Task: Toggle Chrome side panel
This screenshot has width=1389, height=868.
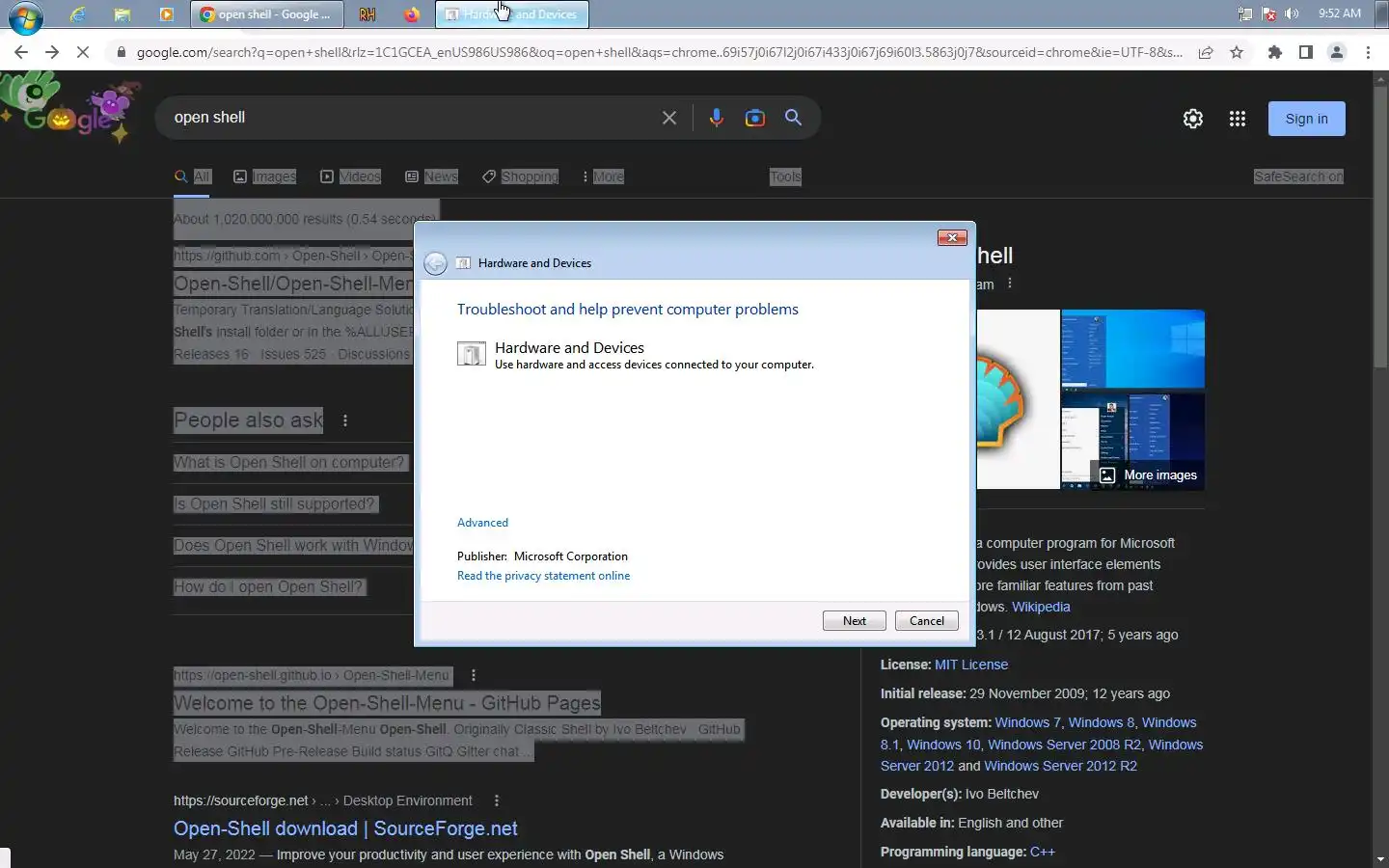Action: (x=1306, y=52)
